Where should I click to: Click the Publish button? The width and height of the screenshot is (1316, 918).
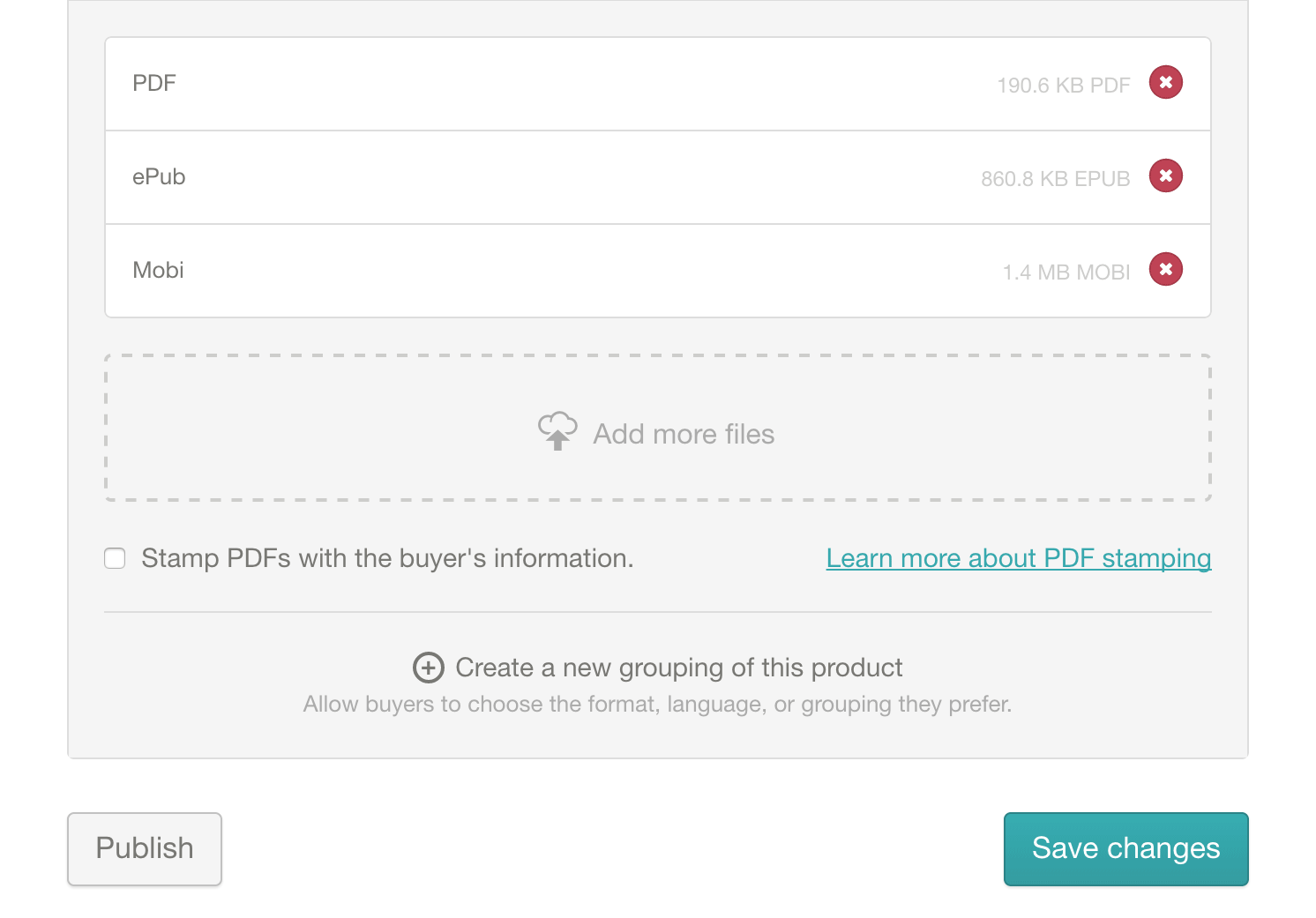(x=145, y=848)
